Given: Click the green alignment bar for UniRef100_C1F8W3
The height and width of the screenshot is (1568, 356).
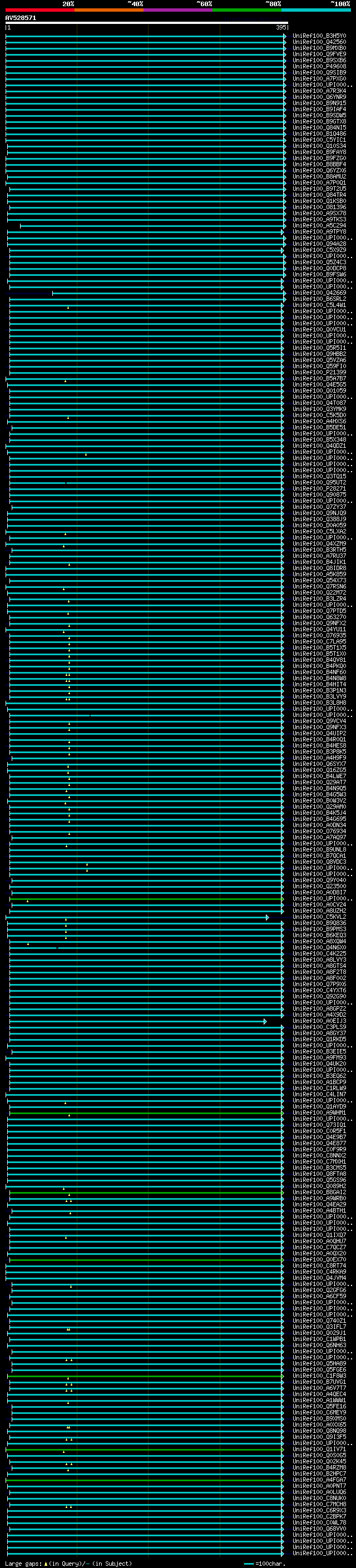Looking at the screenshot, I should 146,1376.
